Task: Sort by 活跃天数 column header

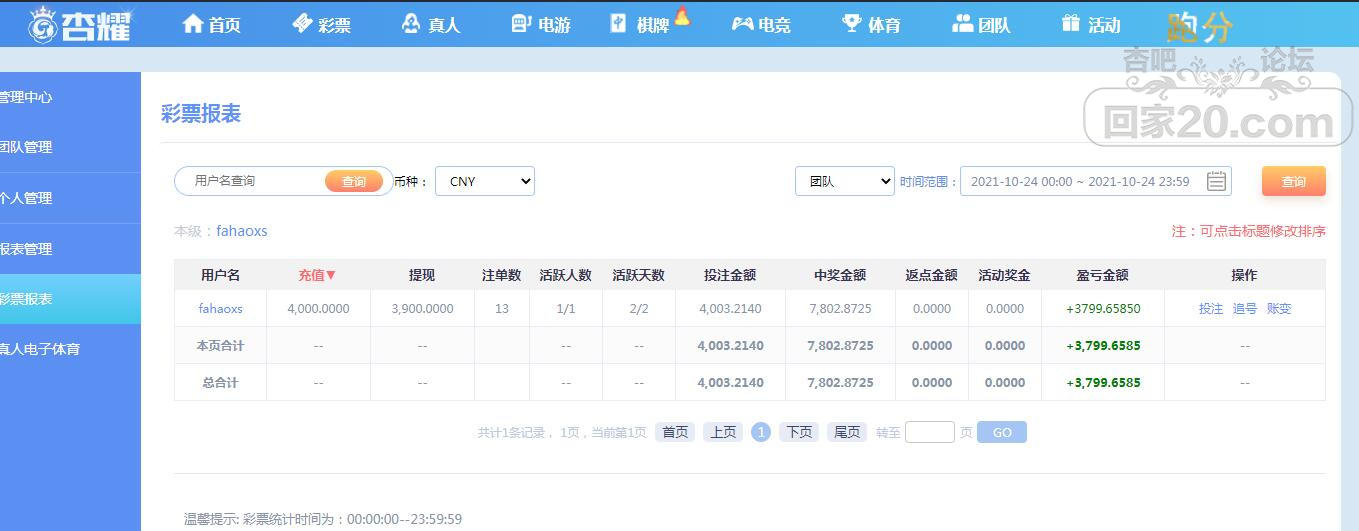Action: point(639,275)
